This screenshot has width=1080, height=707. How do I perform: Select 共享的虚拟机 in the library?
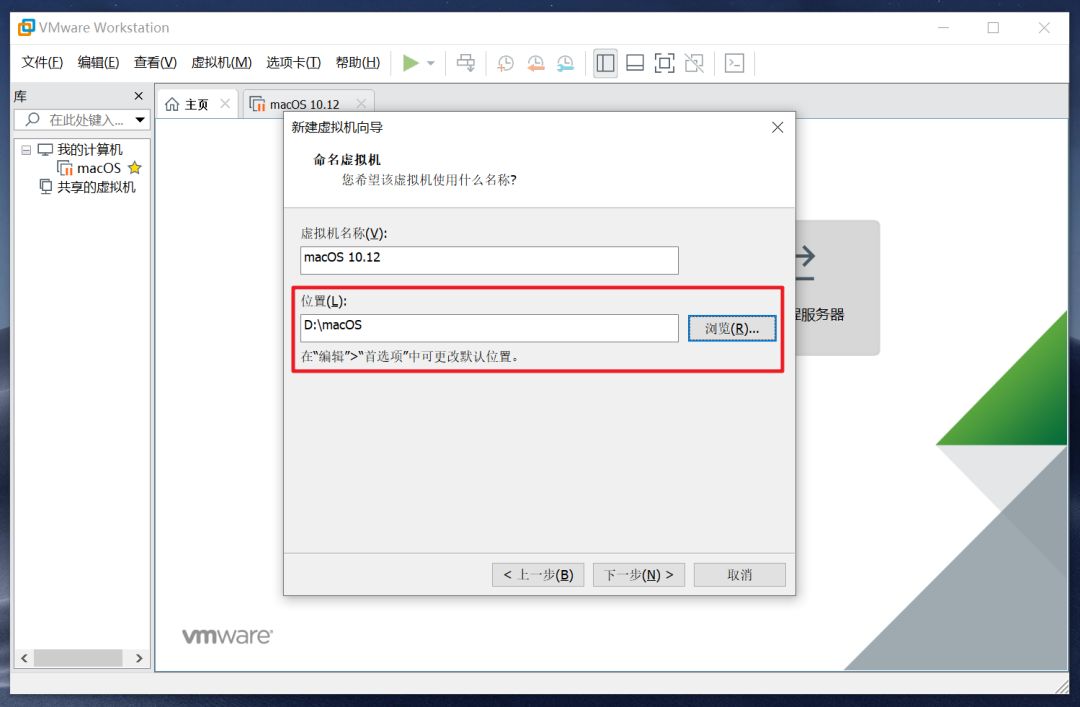[96, 187]
